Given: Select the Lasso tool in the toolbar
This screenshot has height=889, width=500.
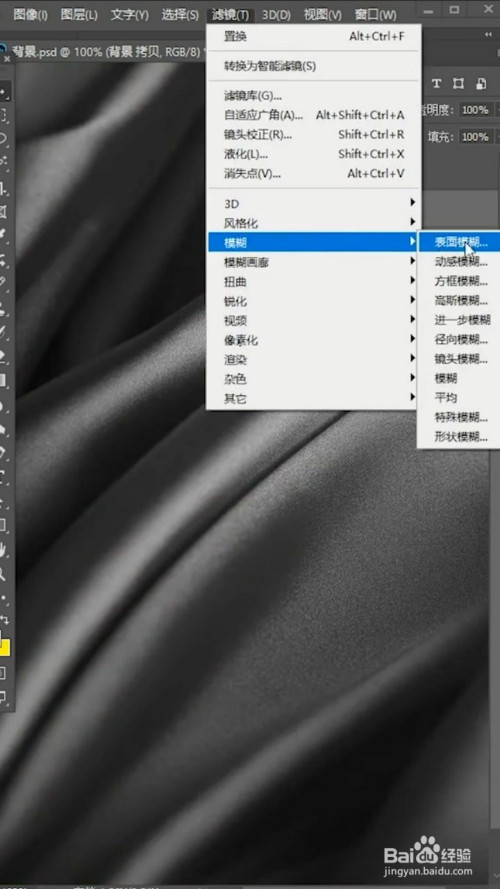Looking at the screenshot, I should pyautogui.click(x=3, y=138).
